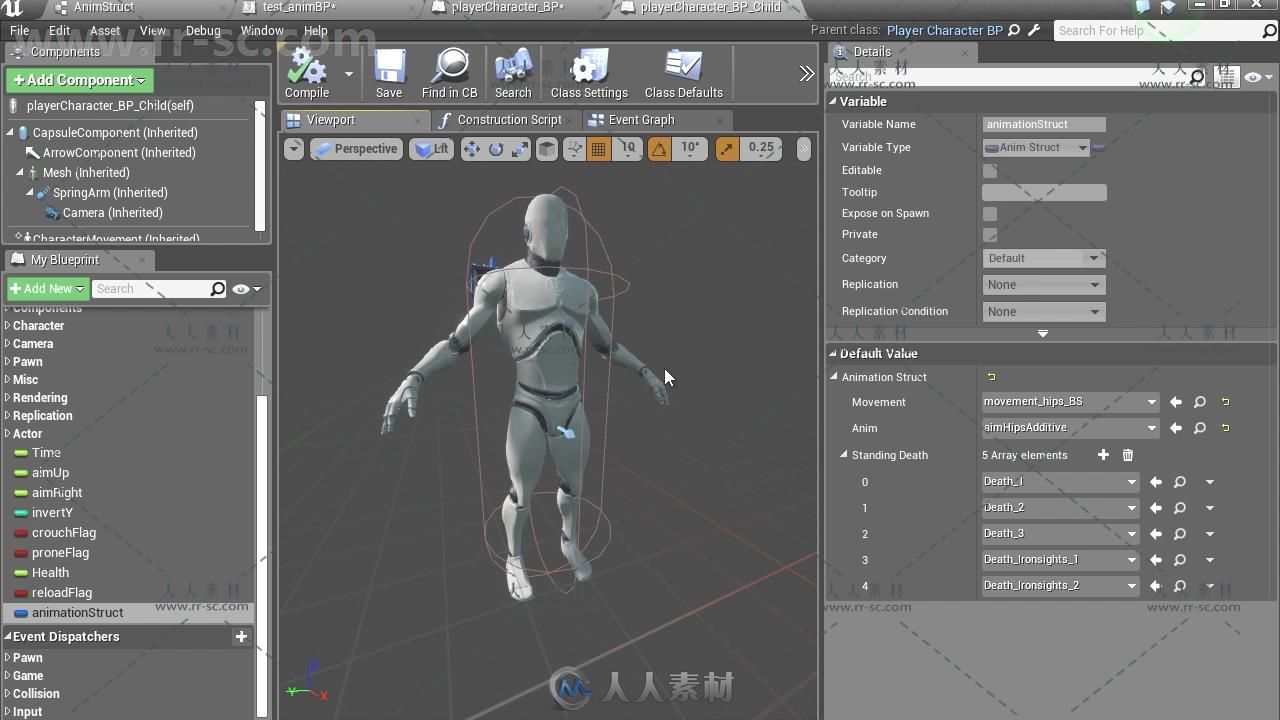This screenshot has width=1280, height=720.
Task: Browse to Movement asset magnifier icon
Action: click(1200, 402)
